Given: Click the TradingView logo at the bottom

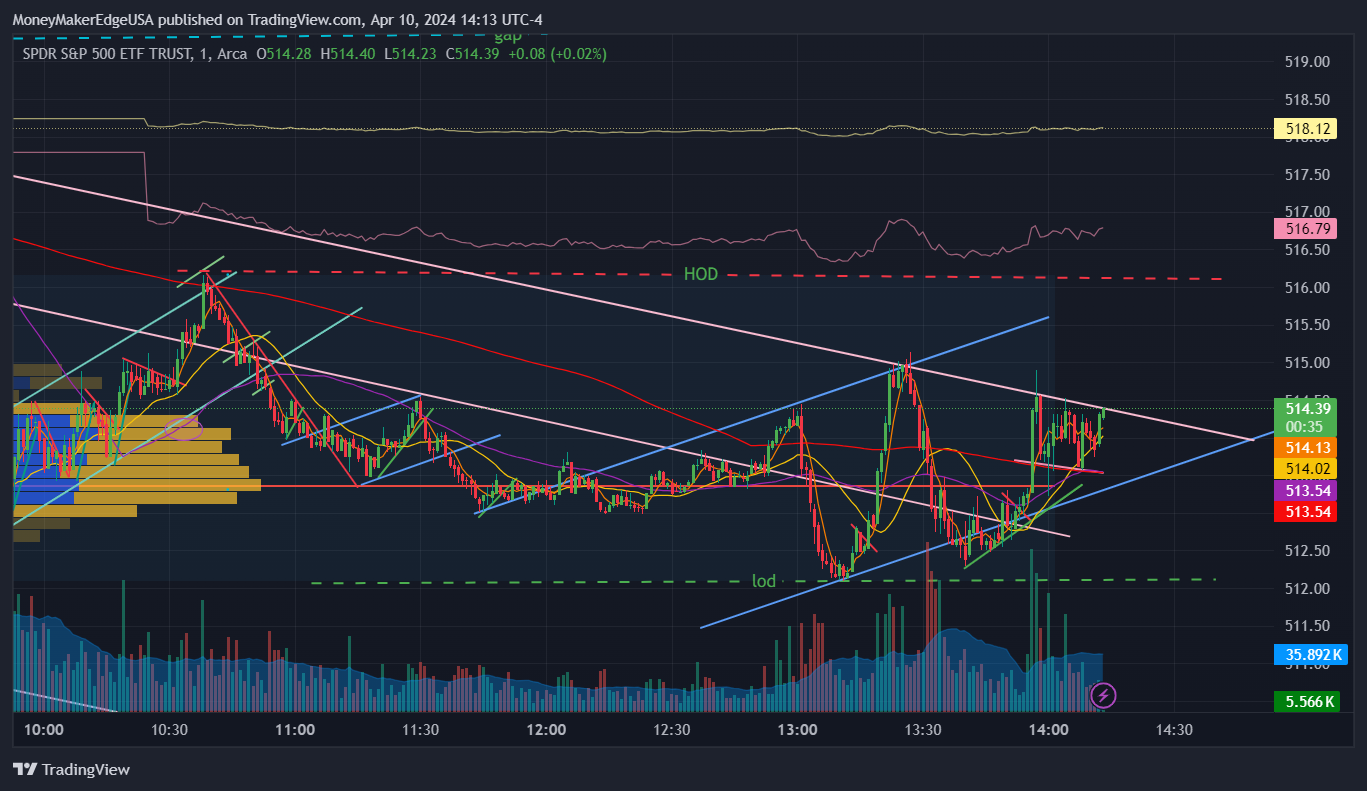Looking at the screenshot, I should coord(71,769).
